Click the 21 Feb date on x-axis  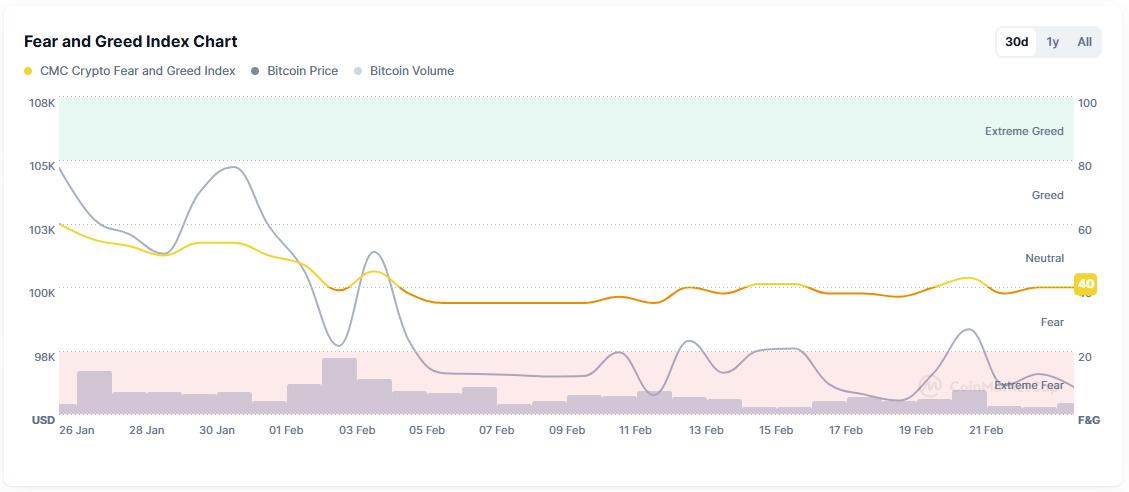pos(986,430)
